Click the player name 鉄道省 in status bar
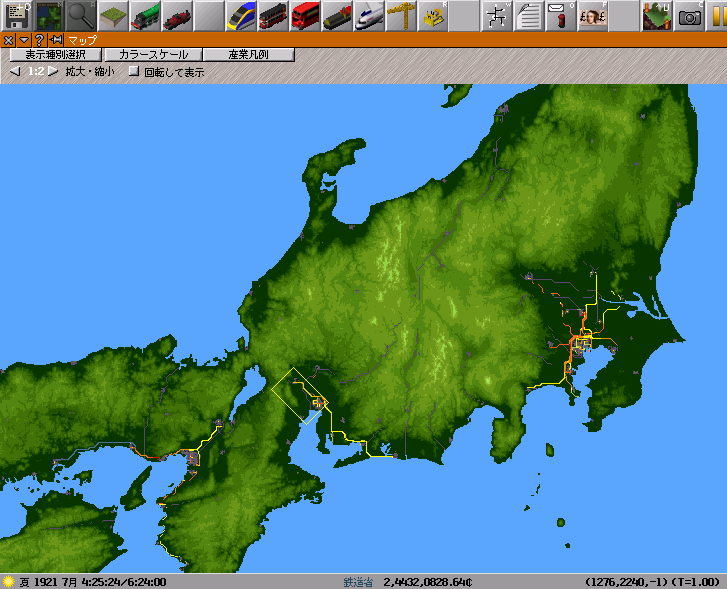The height and width of the screenshot is (589, 727). [358, 582]
